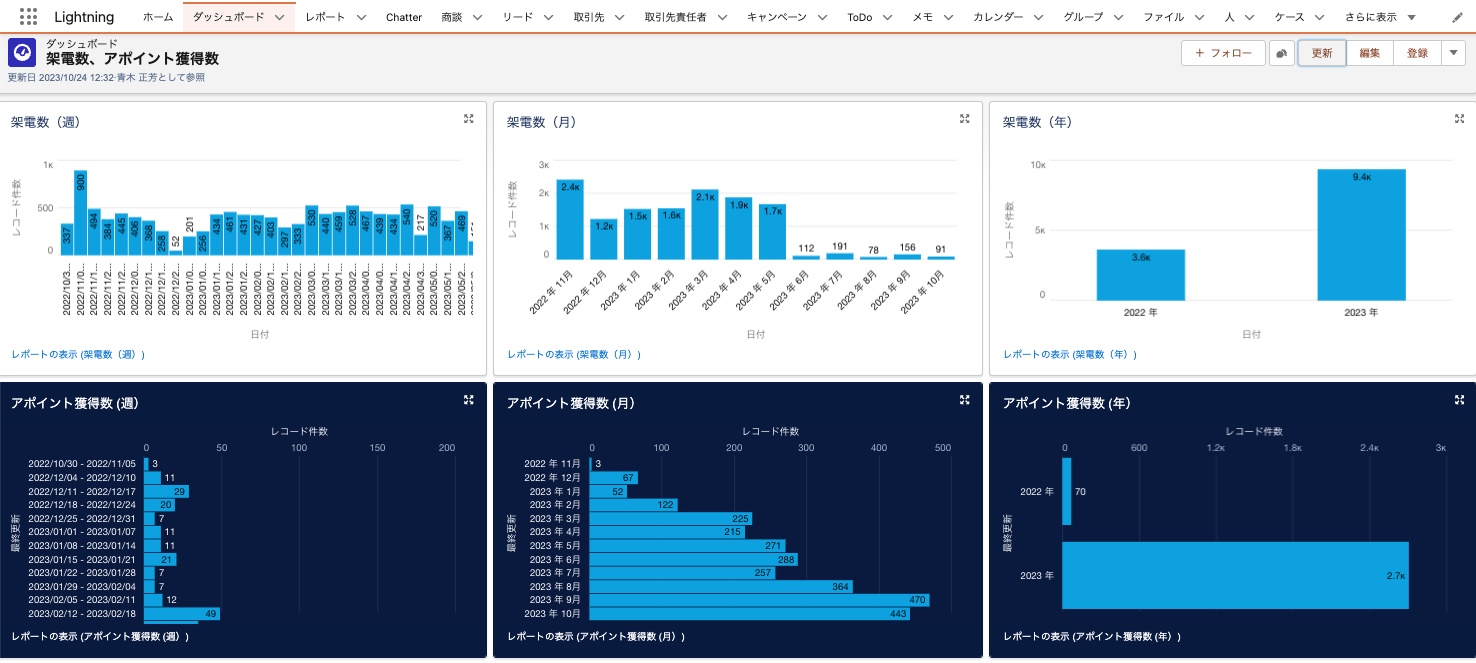
Task: Open the リード tab dropdown chevron
Action: pos(550,18)
